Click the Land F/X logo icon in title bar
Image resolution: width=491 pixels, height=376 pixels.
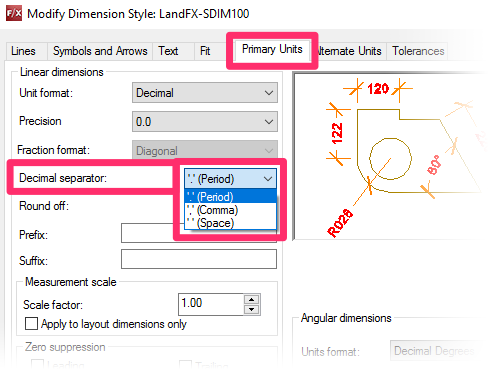pos(14,14)
